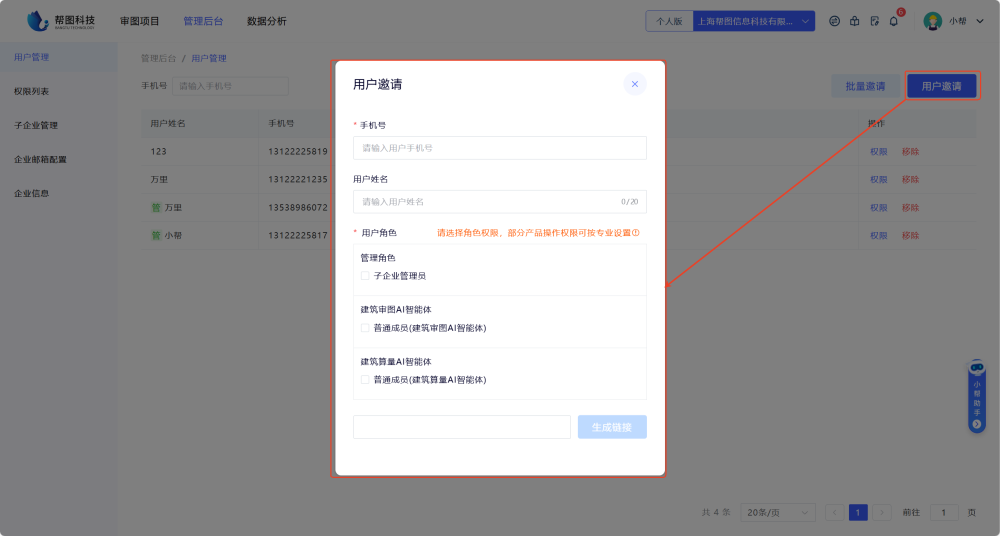The height and width of the screenshot is (536, 1000).
Task: Expand the 上海帮图信息科技 company dropdown
Action: click(805, 21)
